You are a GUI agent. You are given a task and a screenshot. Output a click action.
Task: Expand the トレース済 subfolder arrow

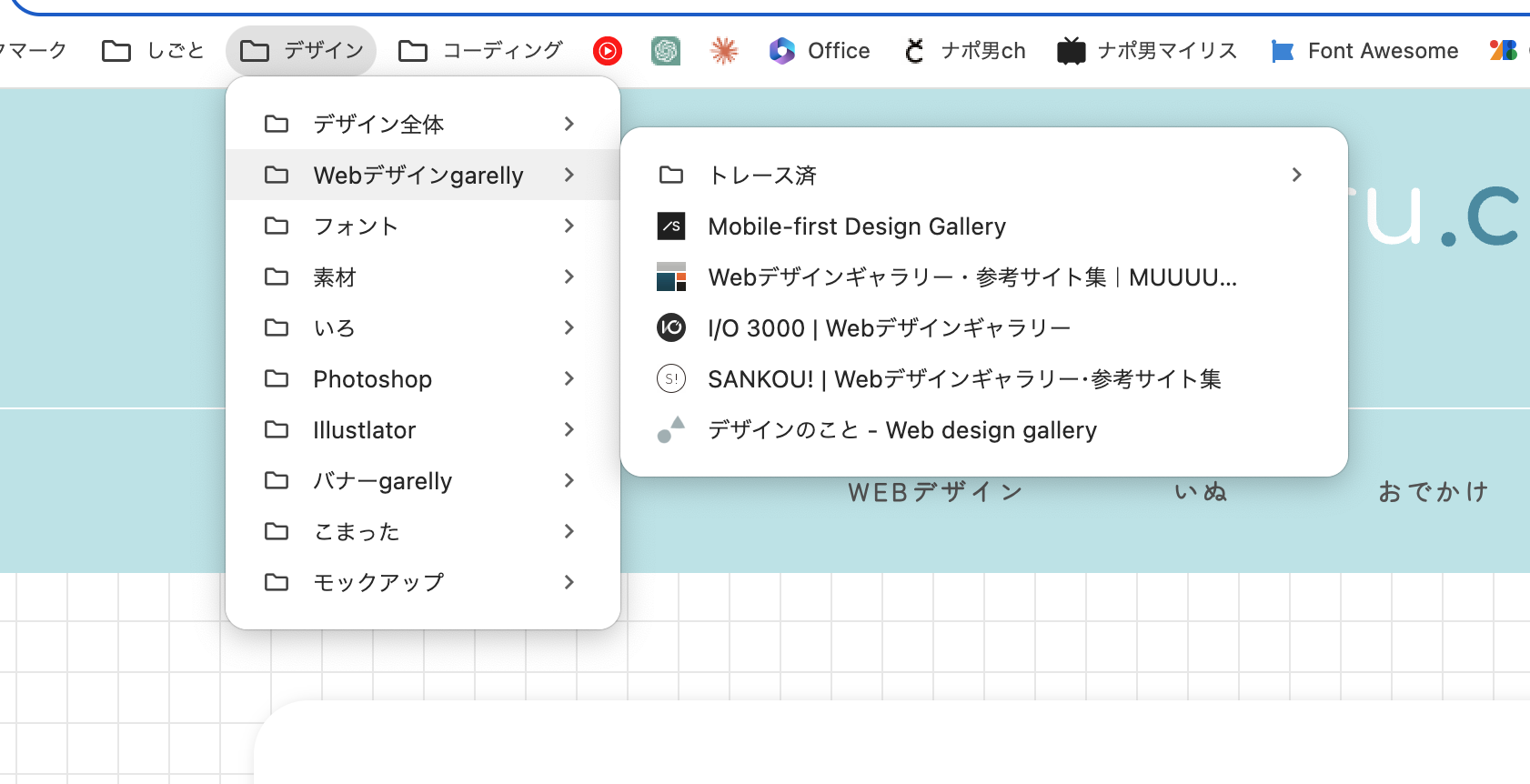[1296, 175]
